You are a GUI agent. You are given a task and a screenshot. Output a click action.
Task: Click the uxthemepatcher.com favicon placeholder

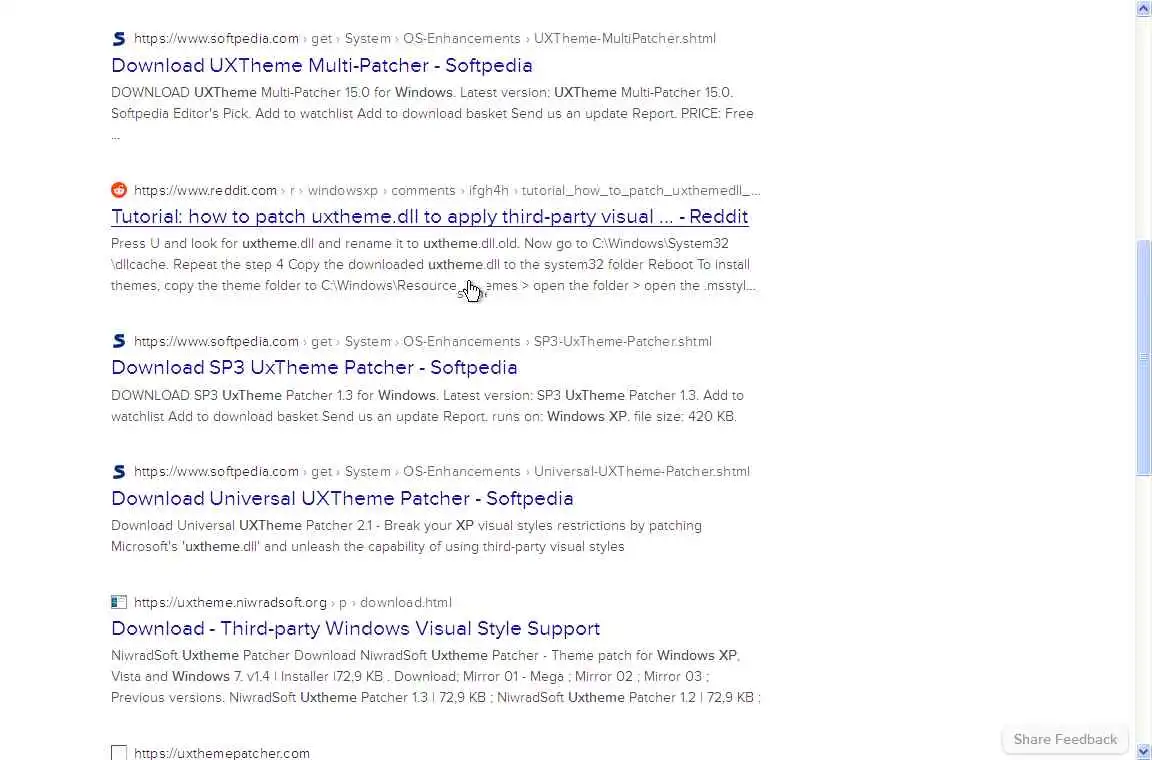pyautogui.click(x=119, y=753)
